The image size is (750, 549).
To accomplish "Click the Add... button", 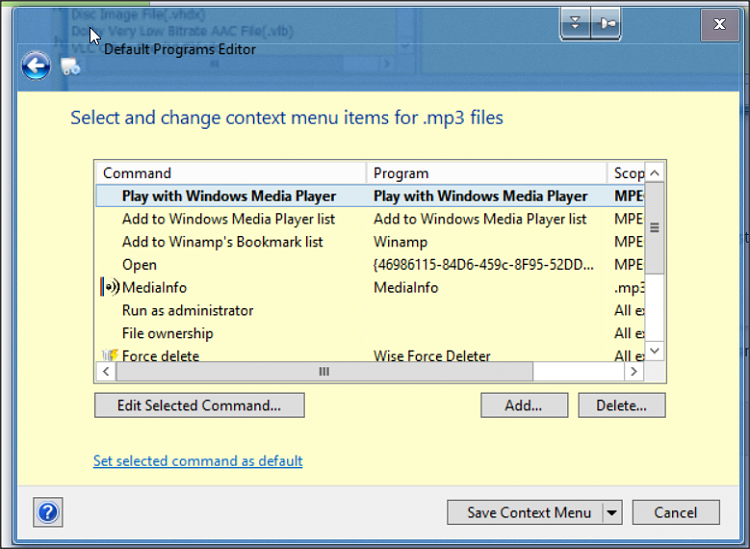I will 524,406.
